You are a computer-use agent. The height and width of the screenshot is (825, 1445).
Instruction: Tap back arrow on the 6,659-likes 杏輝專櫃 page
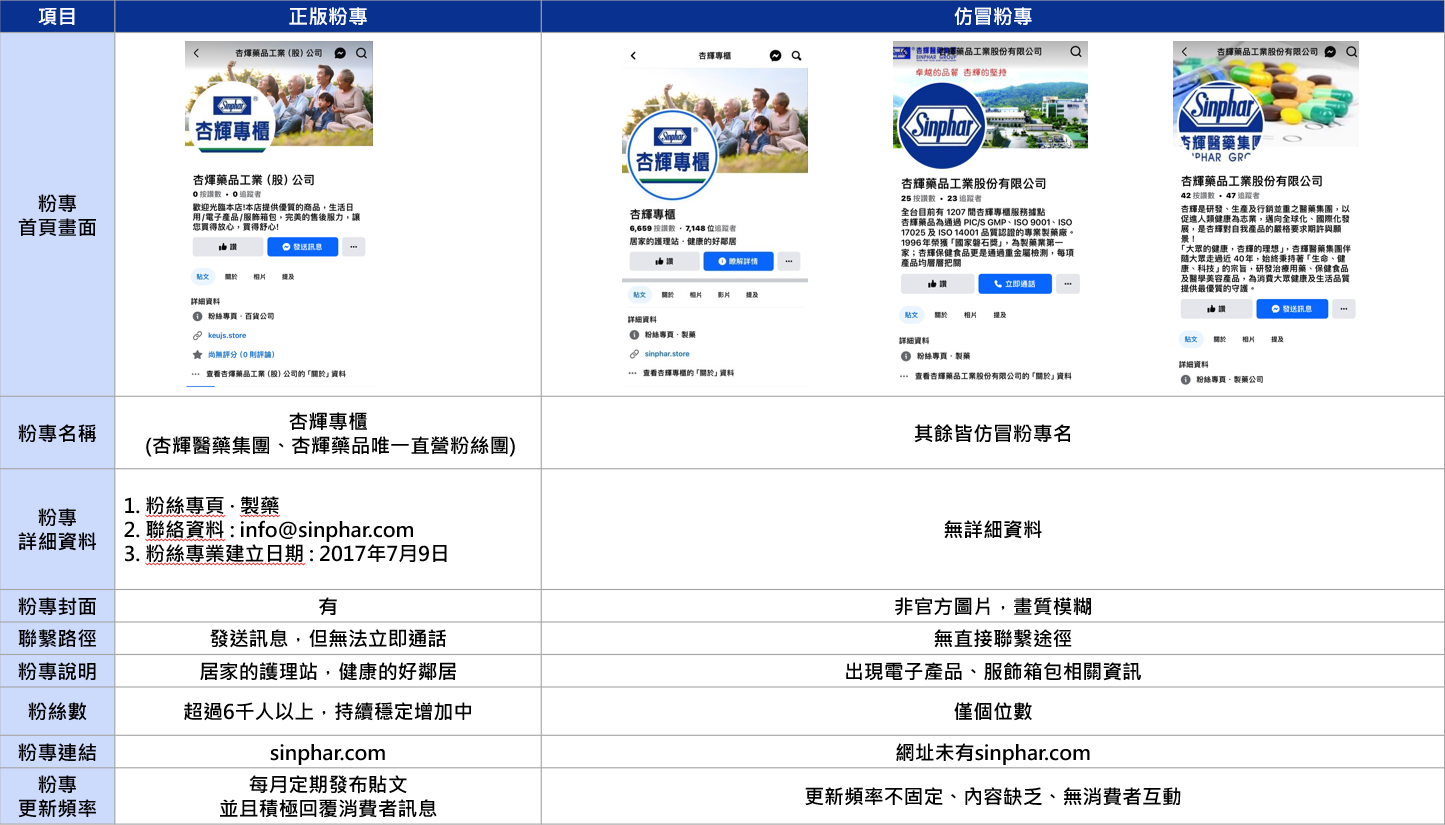(x=633, y=56)
